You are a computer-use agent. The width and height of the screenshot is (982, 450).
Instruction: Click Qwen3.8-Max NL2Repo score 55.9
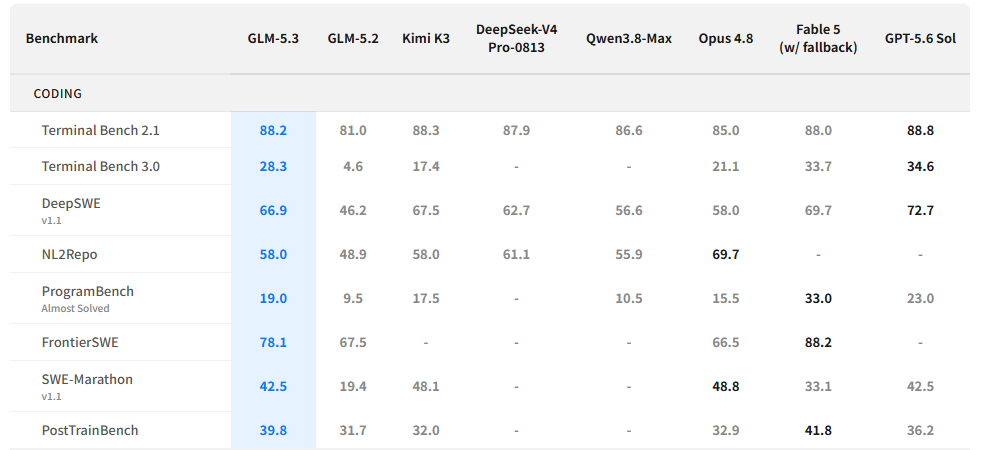[629, 254]
